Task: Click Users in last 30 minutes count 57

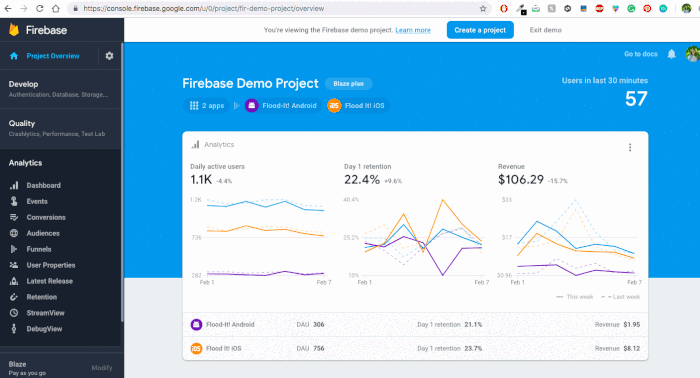Action: point(636,99)
